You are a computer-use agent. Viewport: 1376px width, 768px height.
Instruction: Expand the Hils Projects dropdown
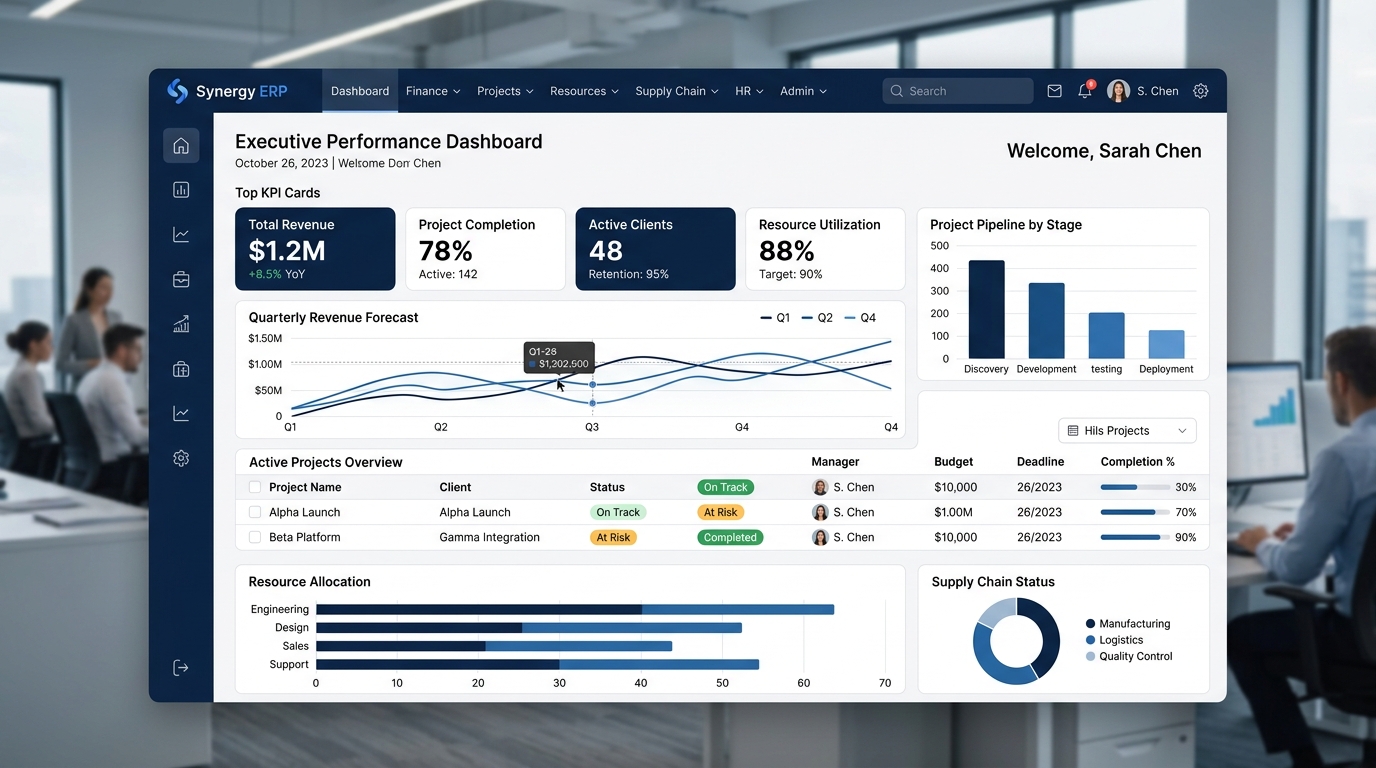1127,431
